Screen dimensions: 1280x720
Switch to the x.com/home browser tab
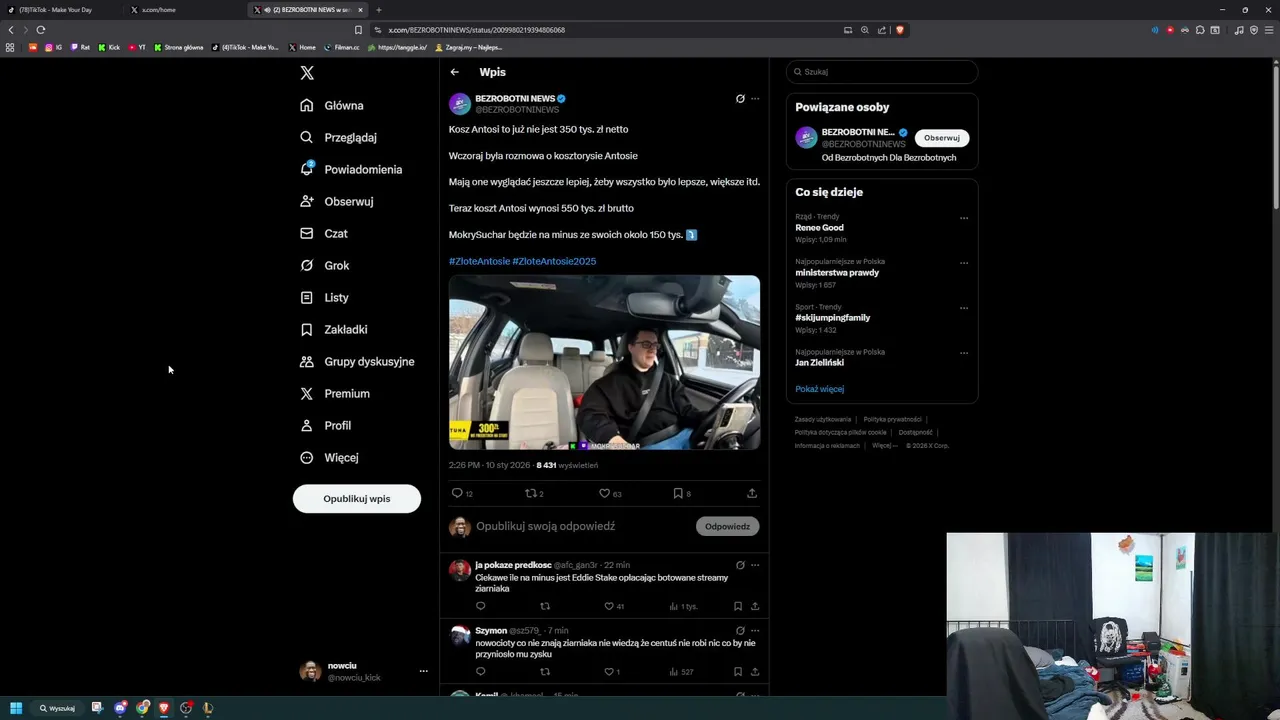coord(185,10)
